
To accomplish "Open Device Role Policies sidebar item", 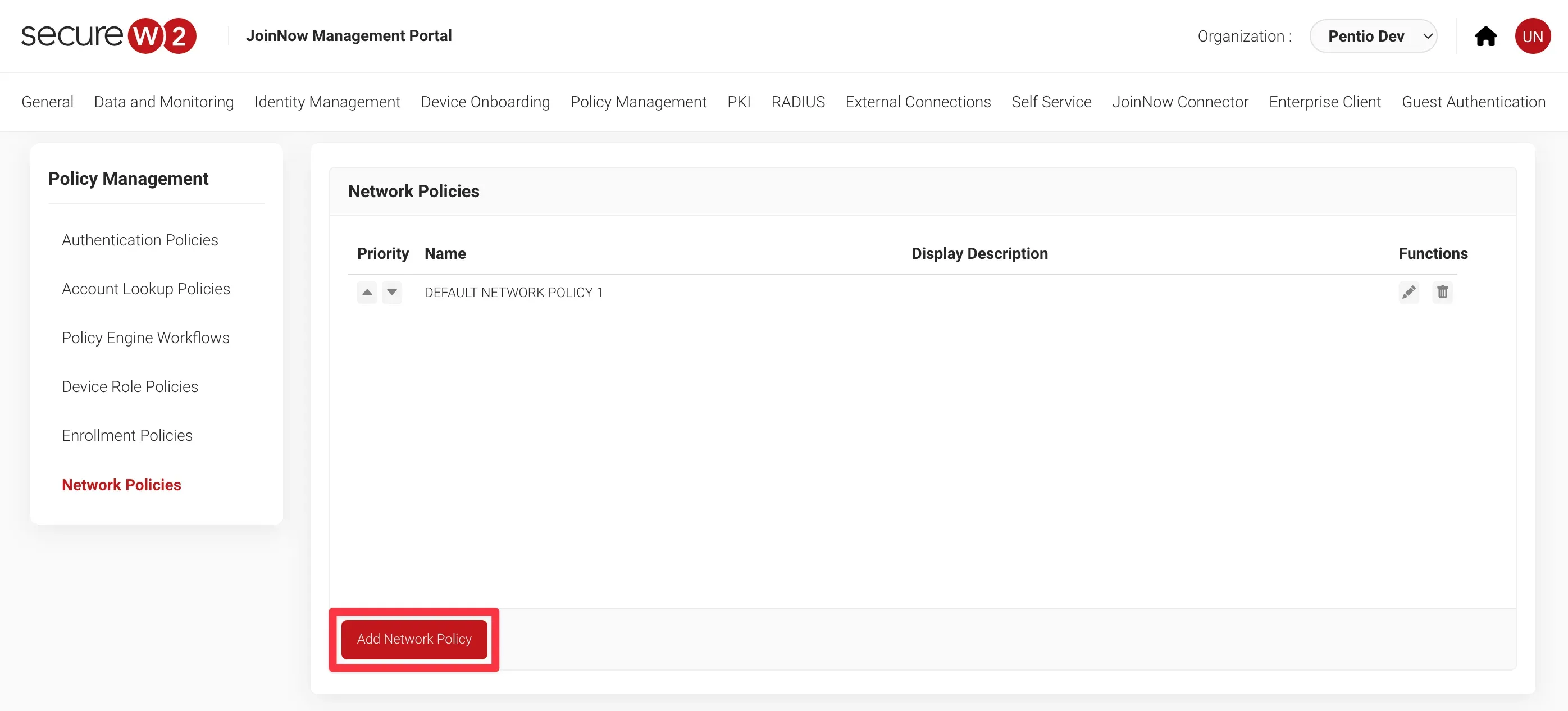I will click(x=130, y=386).
